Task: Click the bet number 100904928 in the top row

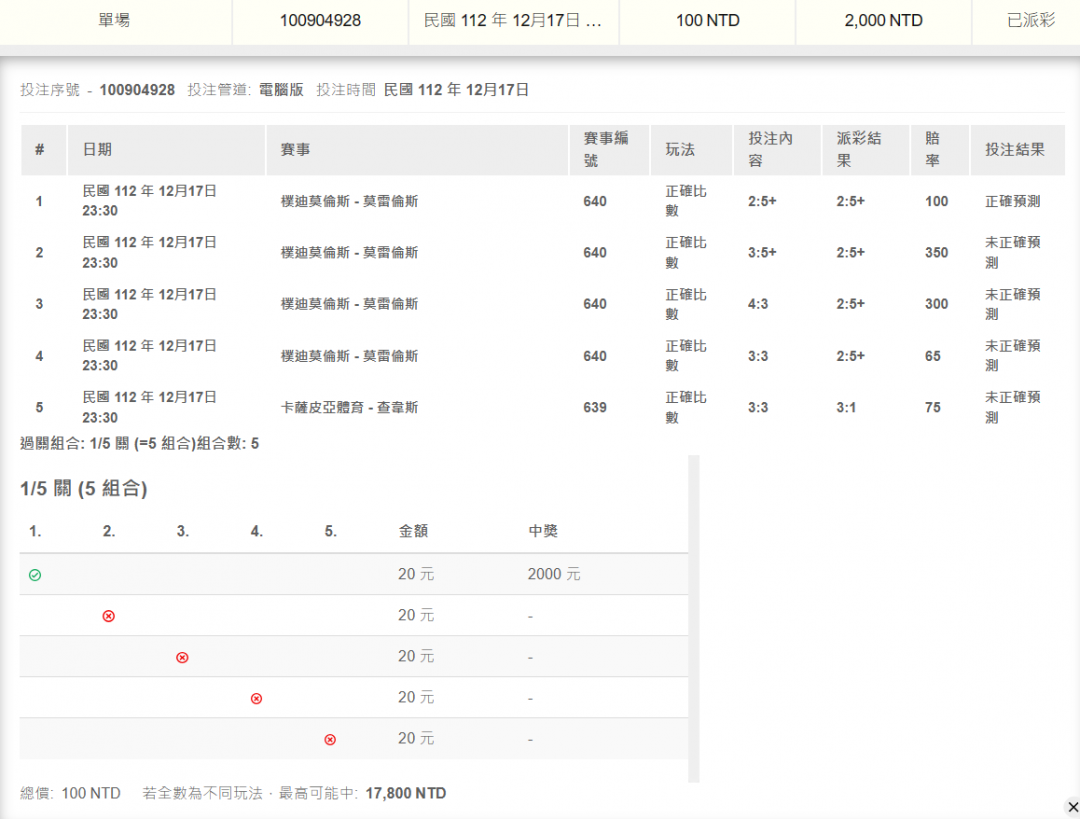Action: 320,21
